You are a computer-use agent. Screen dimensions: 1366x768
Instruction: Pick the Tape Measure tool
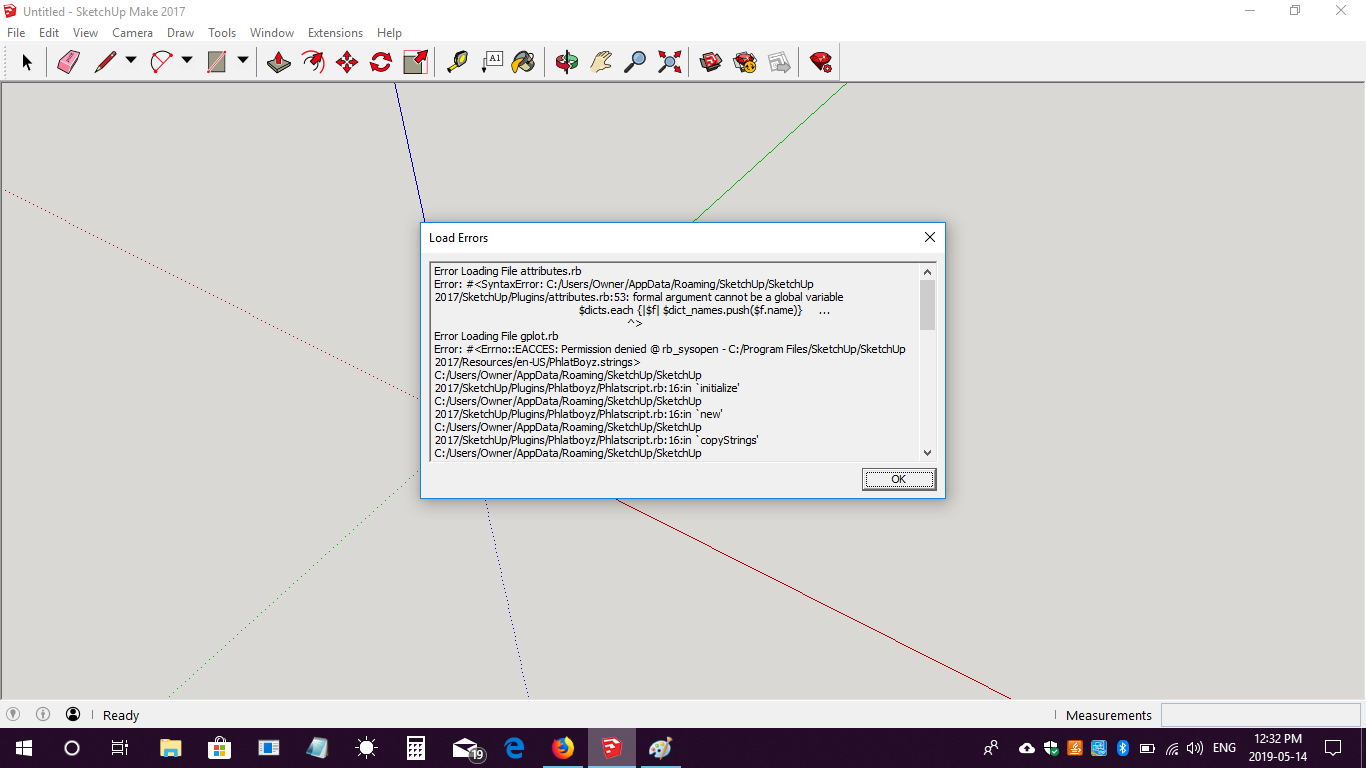point(457,62)
